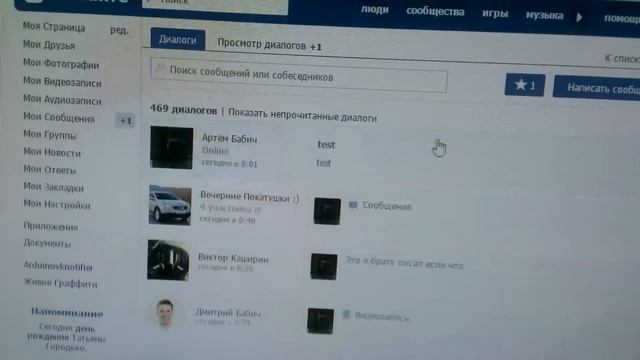
Task: Click the Виктор Каширин name link
Action: click(x=233, y=258)
